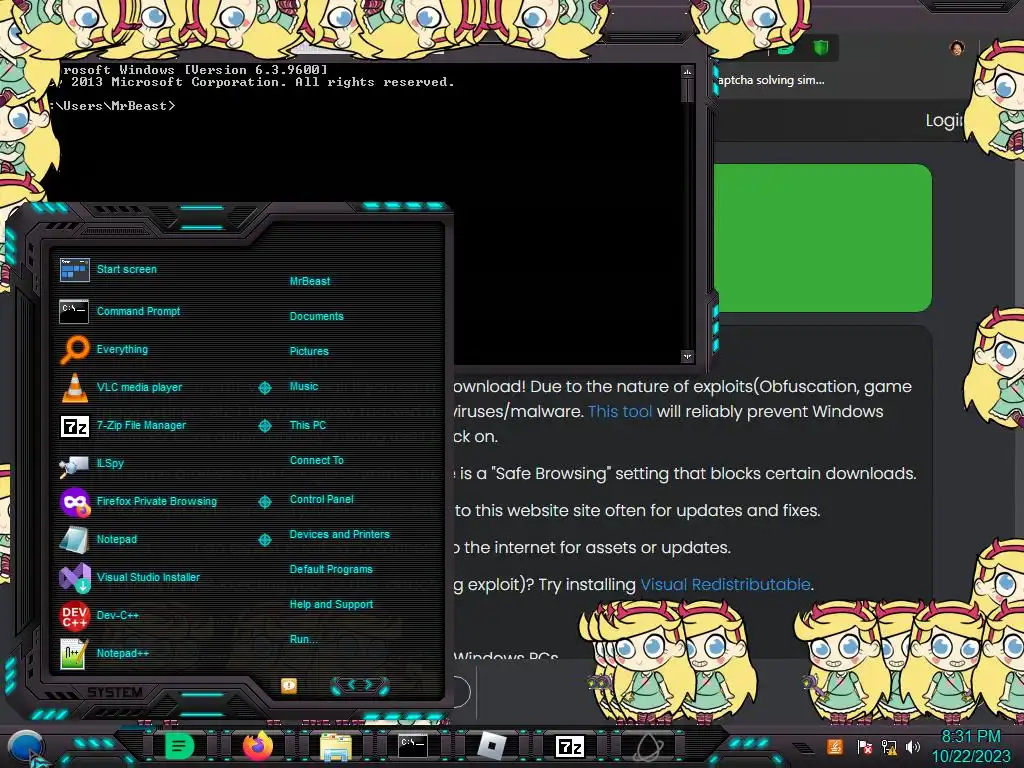Open 7-Zip taskbar button
Screen dimensions: 1024x768
tap(569, 746)
